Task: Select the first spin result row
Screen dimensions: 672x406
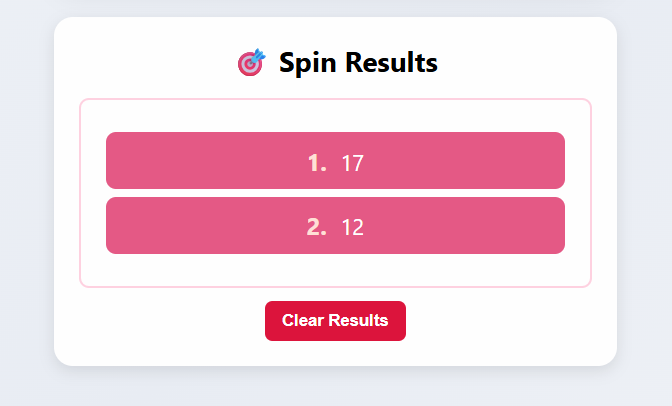Action: (335, 160)
